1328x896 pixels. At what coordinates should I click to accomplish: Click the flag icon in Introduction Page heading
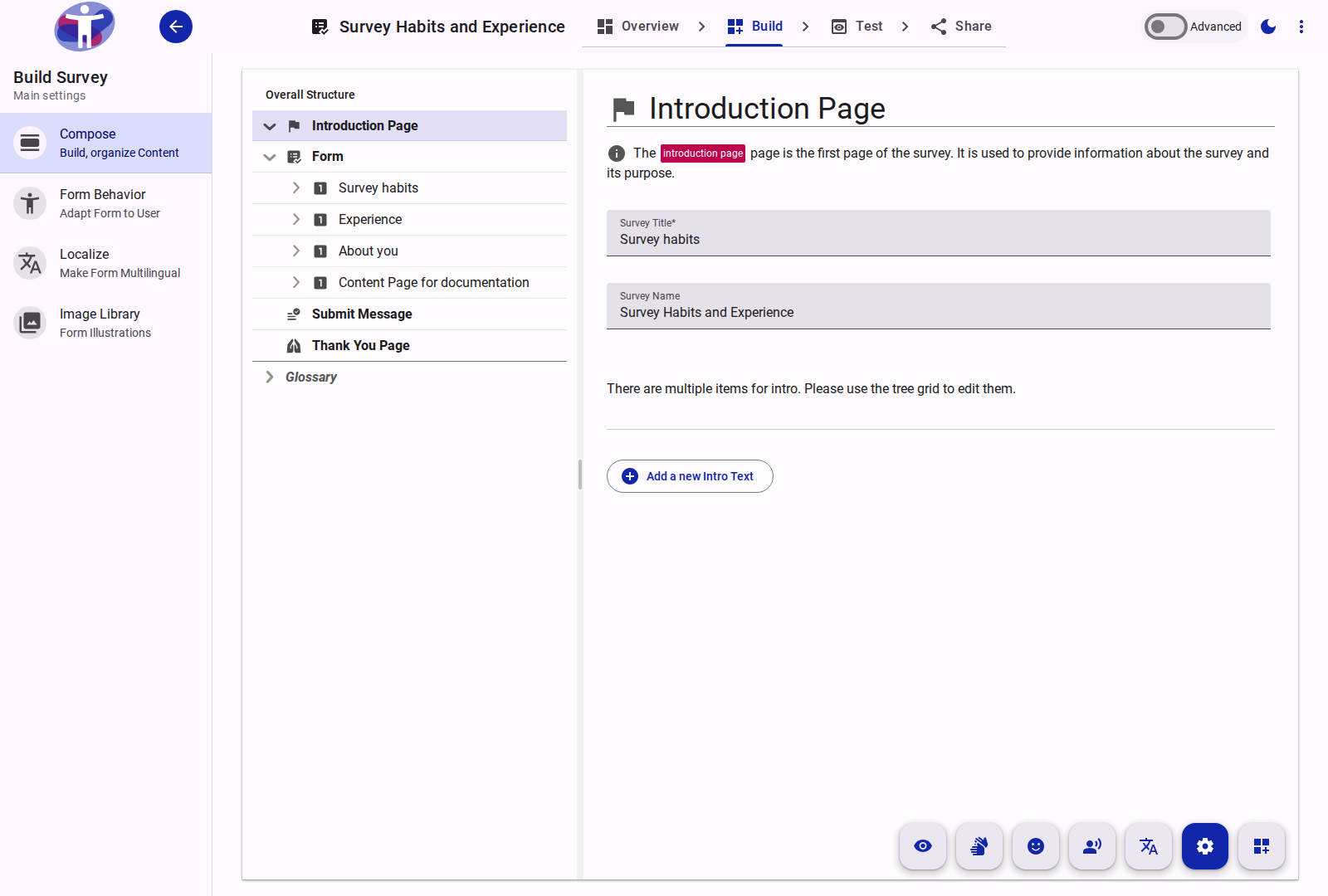623,109
